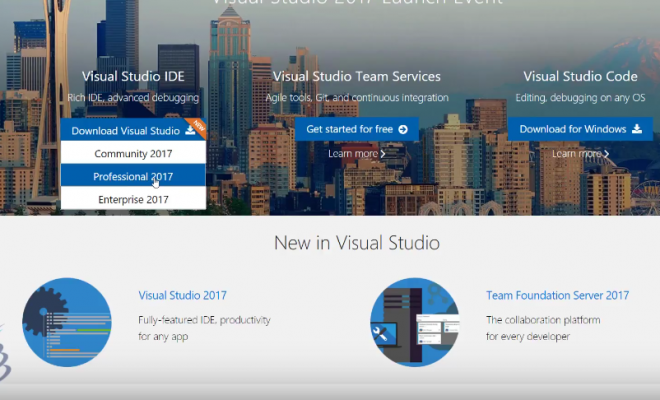Image resolution: width=660 pixels, height=400 pixels.
Task: Click the download arrow icon beside Download Visual Studio
Action: click(x=190, y=130)
